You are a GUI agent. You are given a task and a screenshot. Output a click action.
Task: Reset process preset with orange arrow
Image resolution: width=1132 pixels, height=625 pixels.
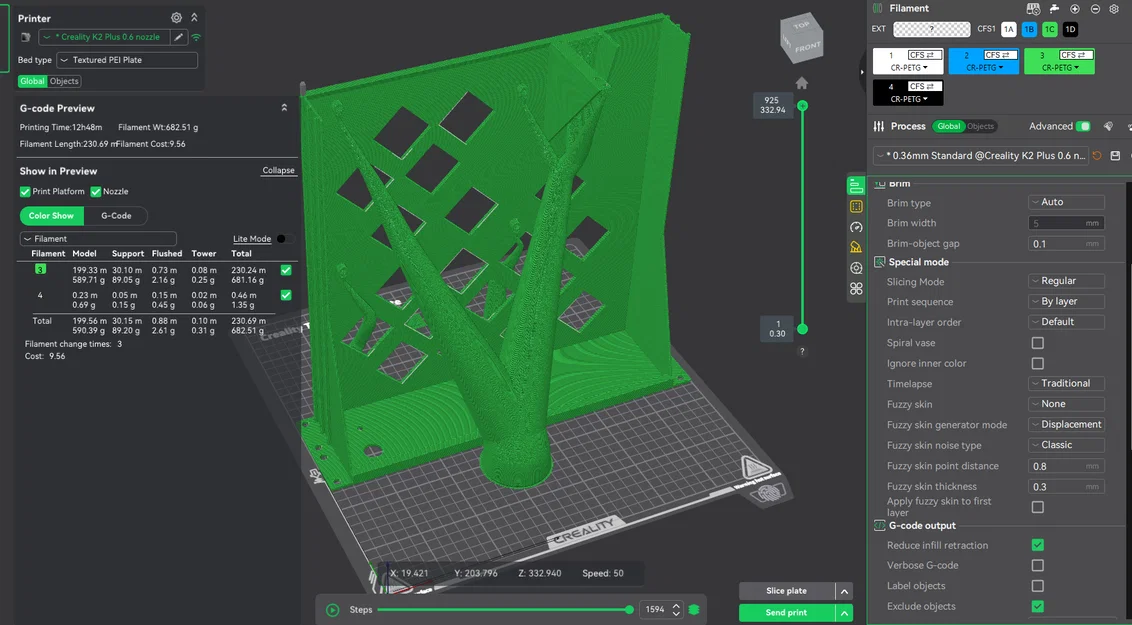1097,156
